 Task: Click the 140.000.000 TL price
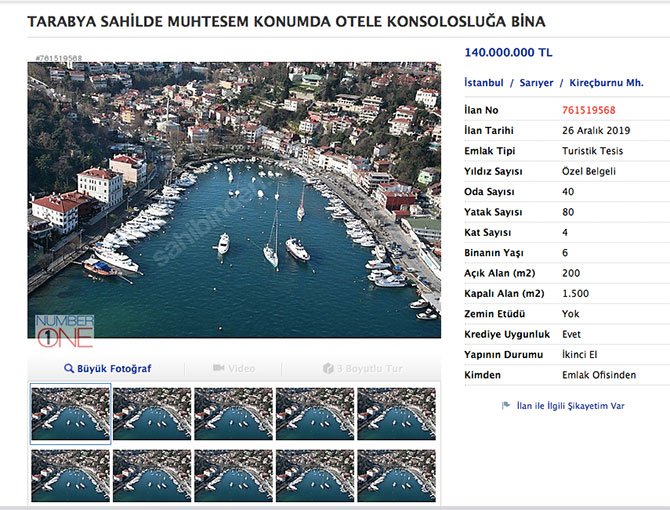tap(508, 53)
